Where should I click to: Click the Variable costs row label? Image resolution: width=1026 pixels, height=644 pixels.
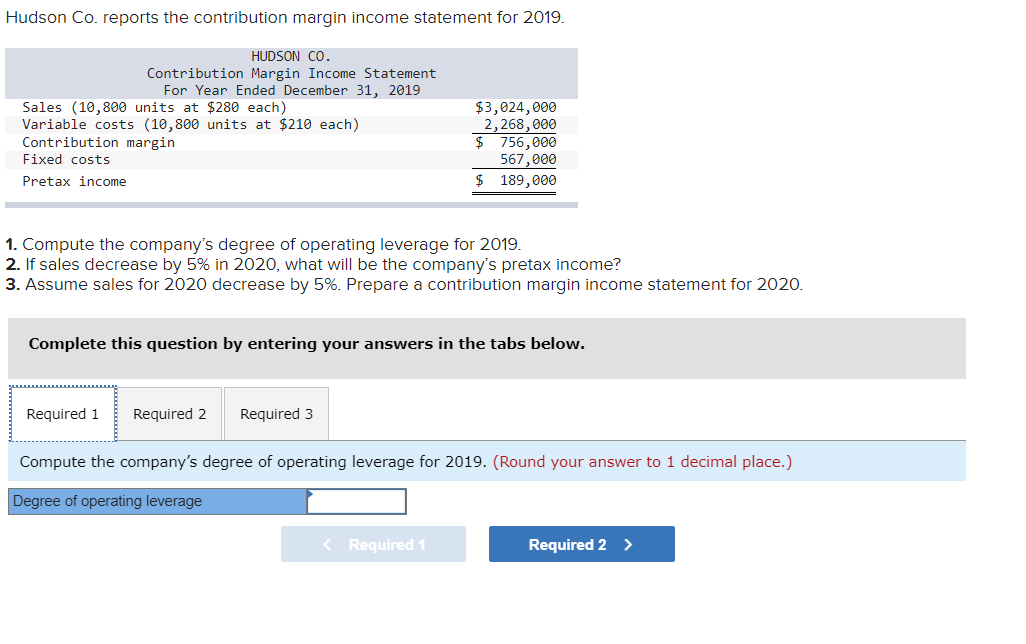(x=191, y=124)
